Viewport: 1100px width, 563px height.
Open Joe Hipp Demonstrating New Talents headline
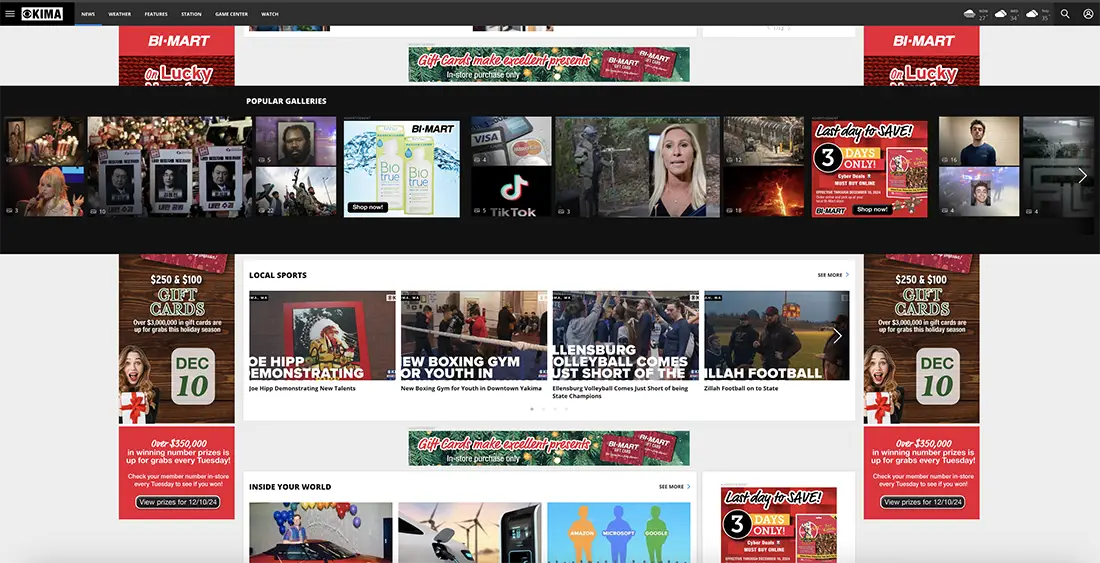click(x=302, y=388)
